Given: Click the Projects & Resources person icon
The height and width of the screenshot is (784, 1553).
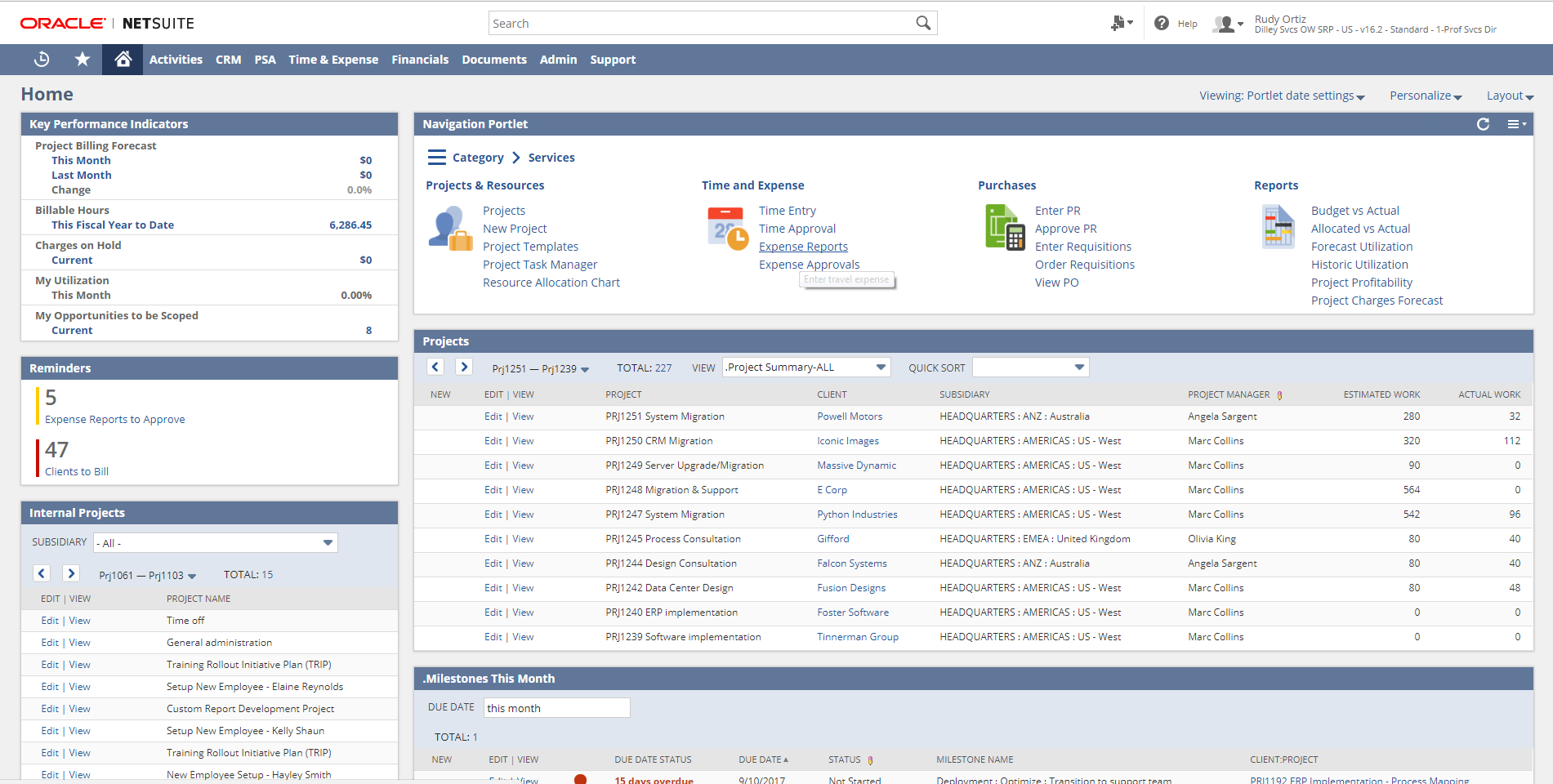Looking at the screenshot, I should (452, 229).
